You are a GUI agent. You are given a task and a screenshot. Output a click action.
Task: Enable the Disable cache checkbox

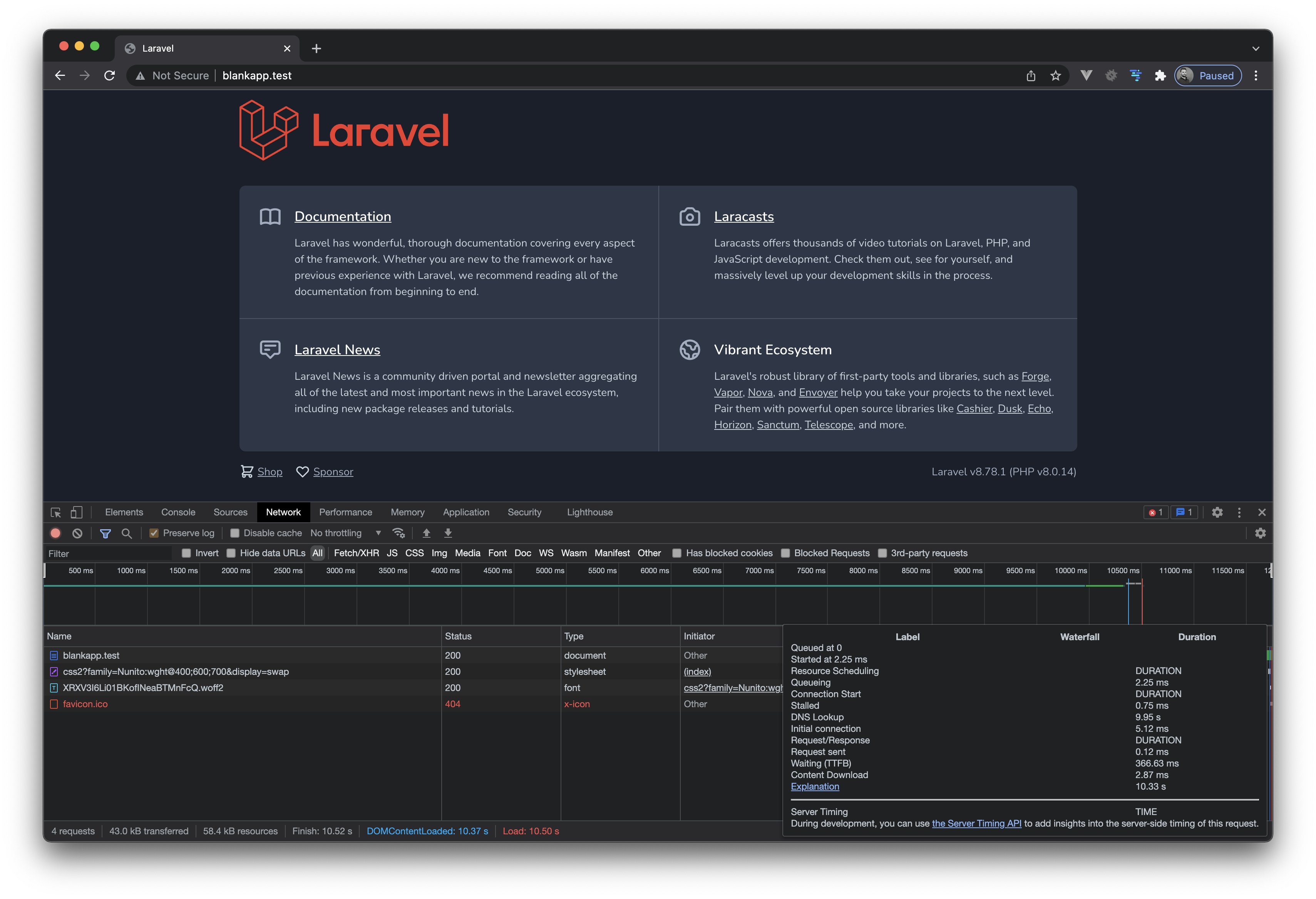(234, 533)
